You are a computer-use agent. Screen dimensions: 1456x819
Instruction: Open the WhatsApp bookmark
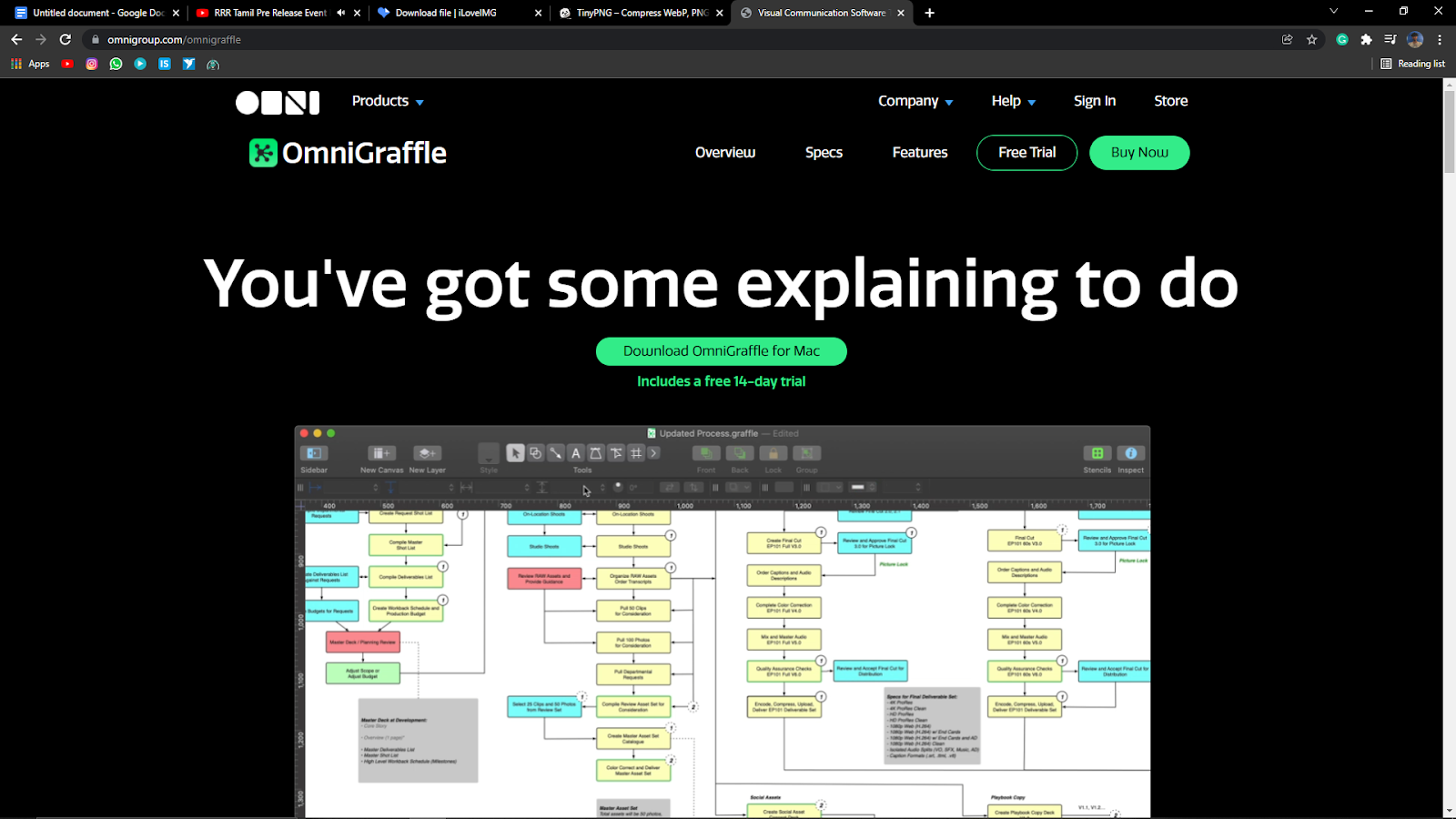point(116,64)
